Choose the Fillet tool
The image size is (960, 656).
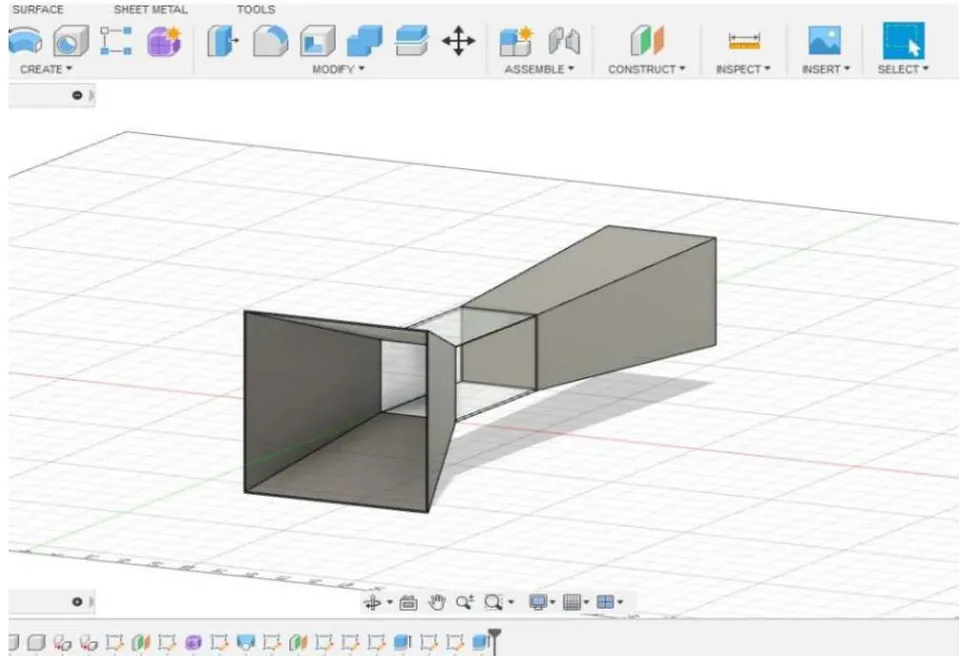tap(270, 42)
